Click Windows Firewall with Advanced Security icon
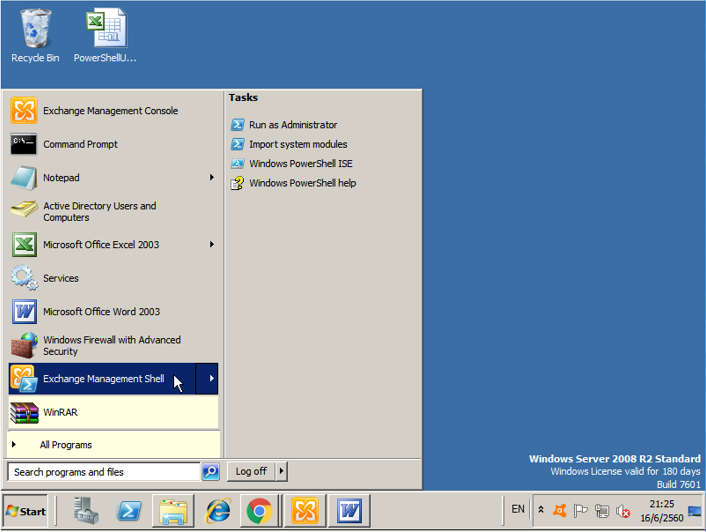The width and height of the screenshot is (706, 532). click(24, 345)
